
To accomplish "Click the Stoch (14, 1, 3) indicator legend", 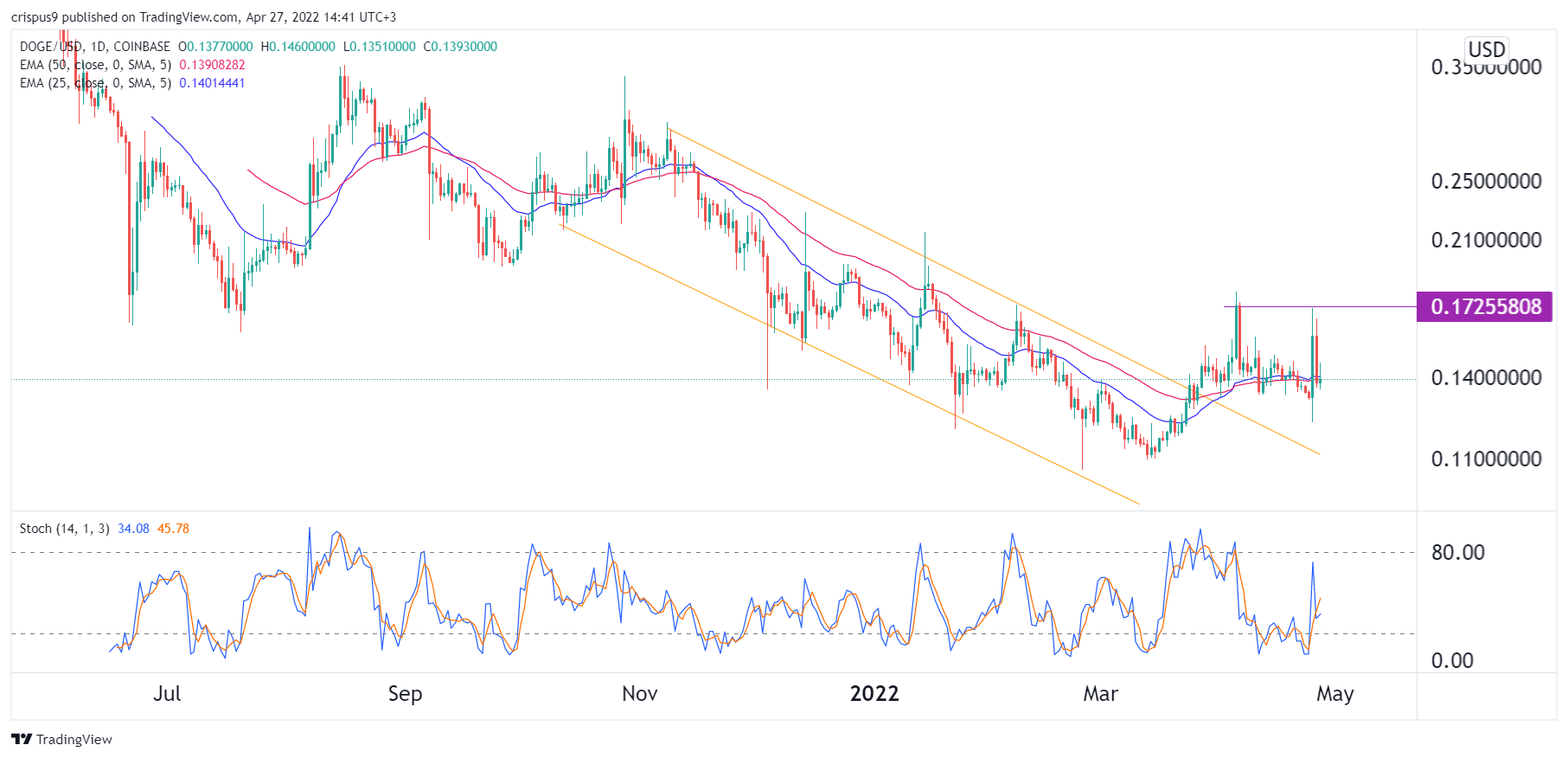I will click(65, 529).
